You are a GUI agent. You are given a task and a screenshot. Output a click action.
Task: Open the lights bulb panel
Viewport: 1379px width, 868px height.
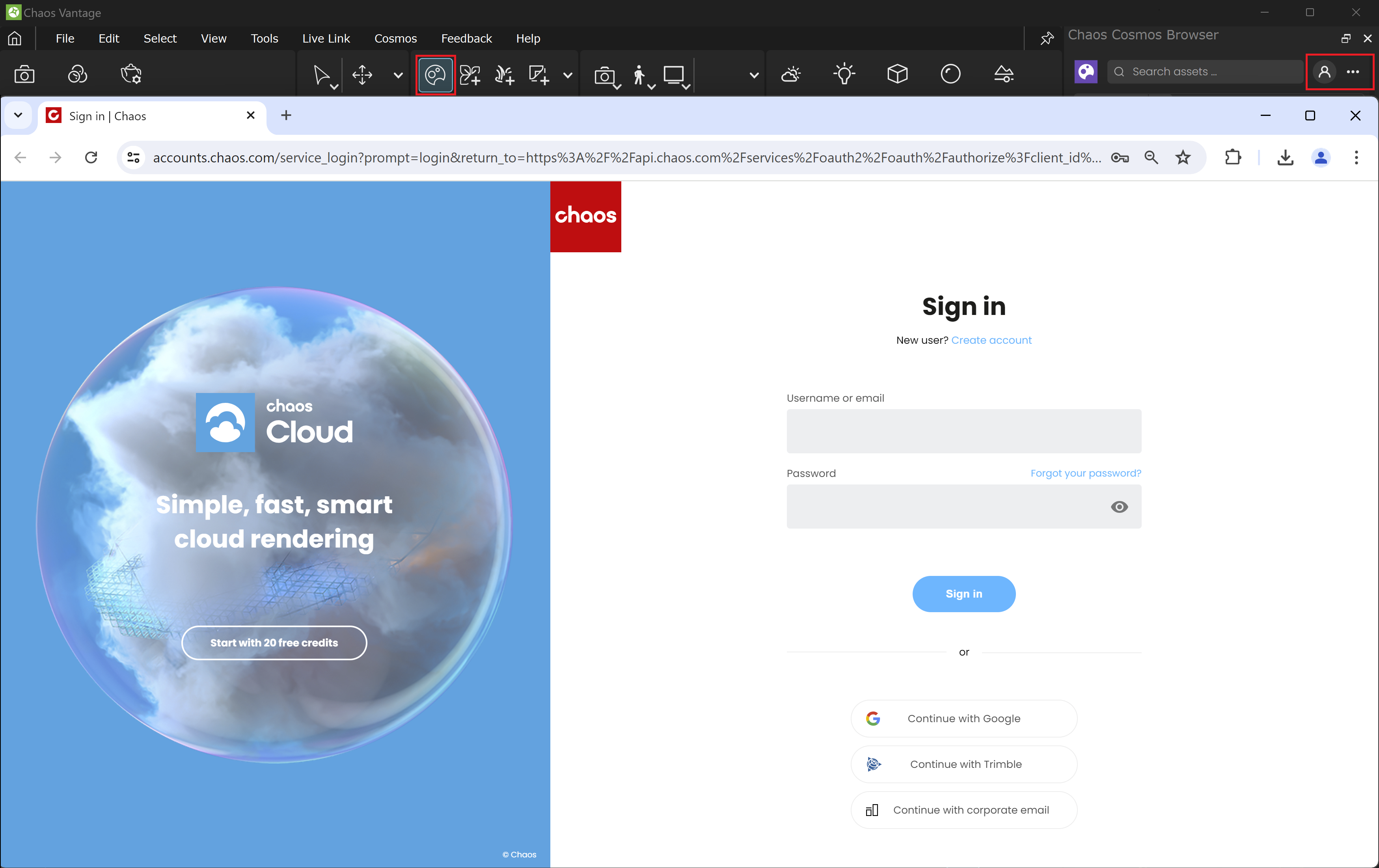tap(844, 74)
